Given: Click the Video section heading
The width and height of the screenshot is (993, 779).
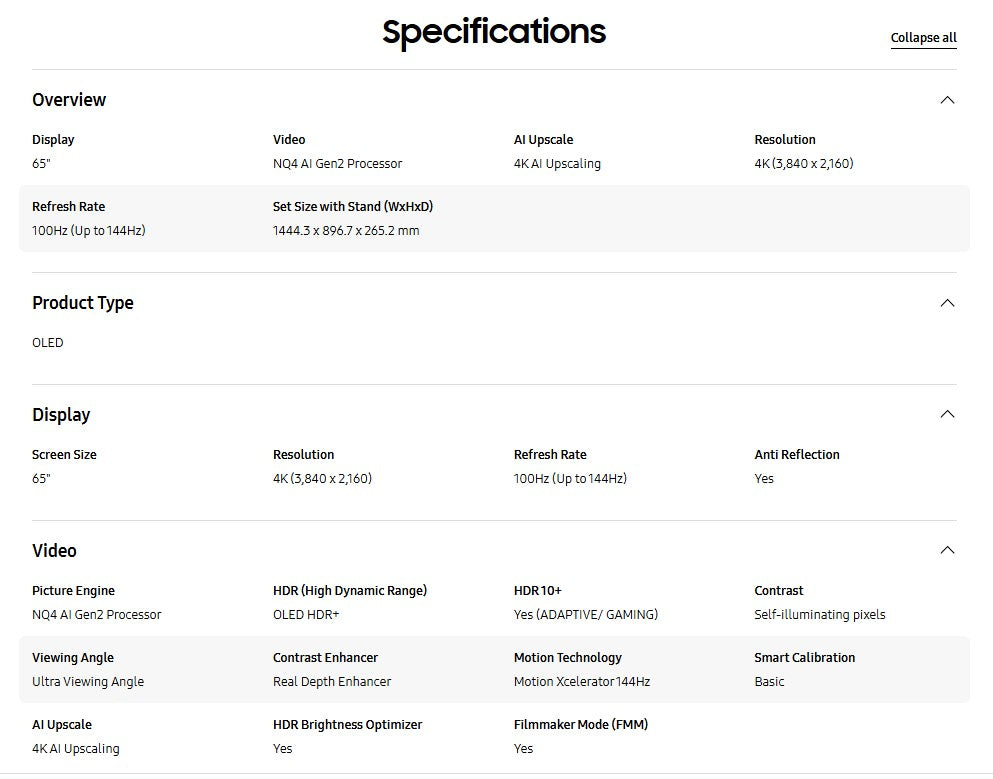Looking at the screenshot, I should [x=54, y=551].
